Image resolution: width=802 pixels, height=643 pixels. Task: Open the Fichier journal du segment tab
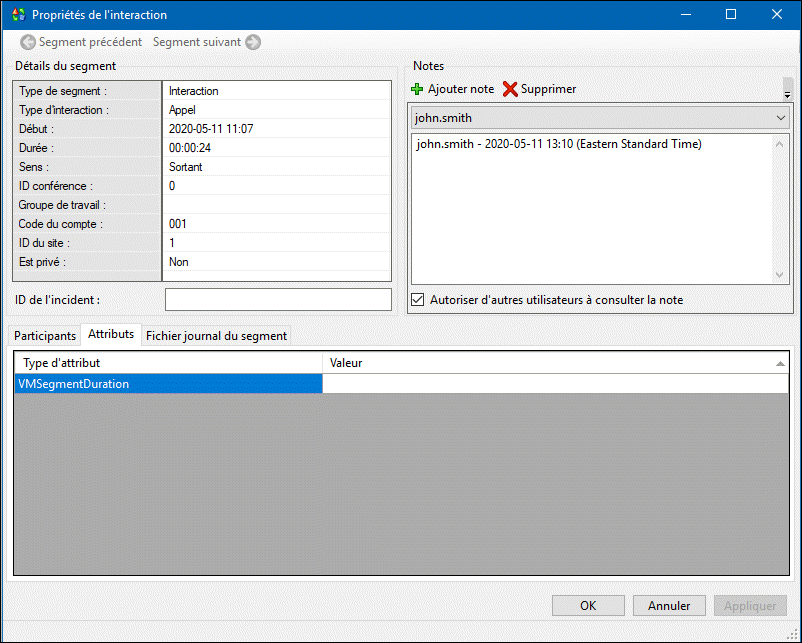(x=216, y=336)
